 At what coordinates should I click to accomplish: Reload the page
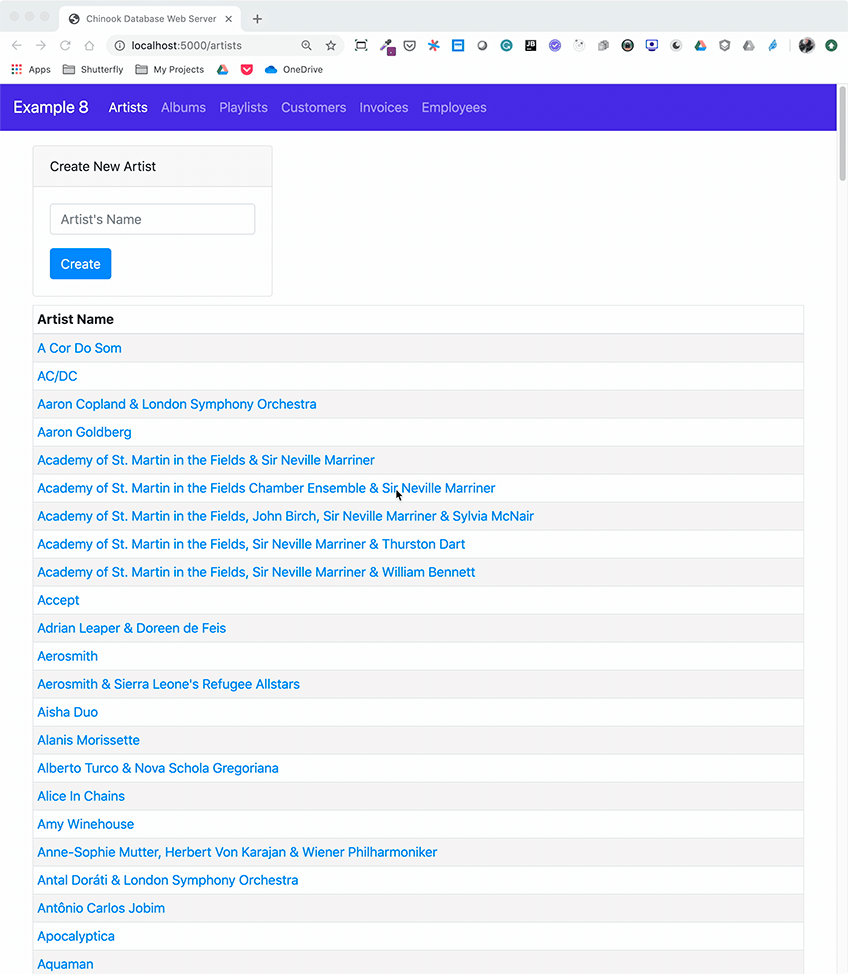pyautogui.click(x=65, y=46)
